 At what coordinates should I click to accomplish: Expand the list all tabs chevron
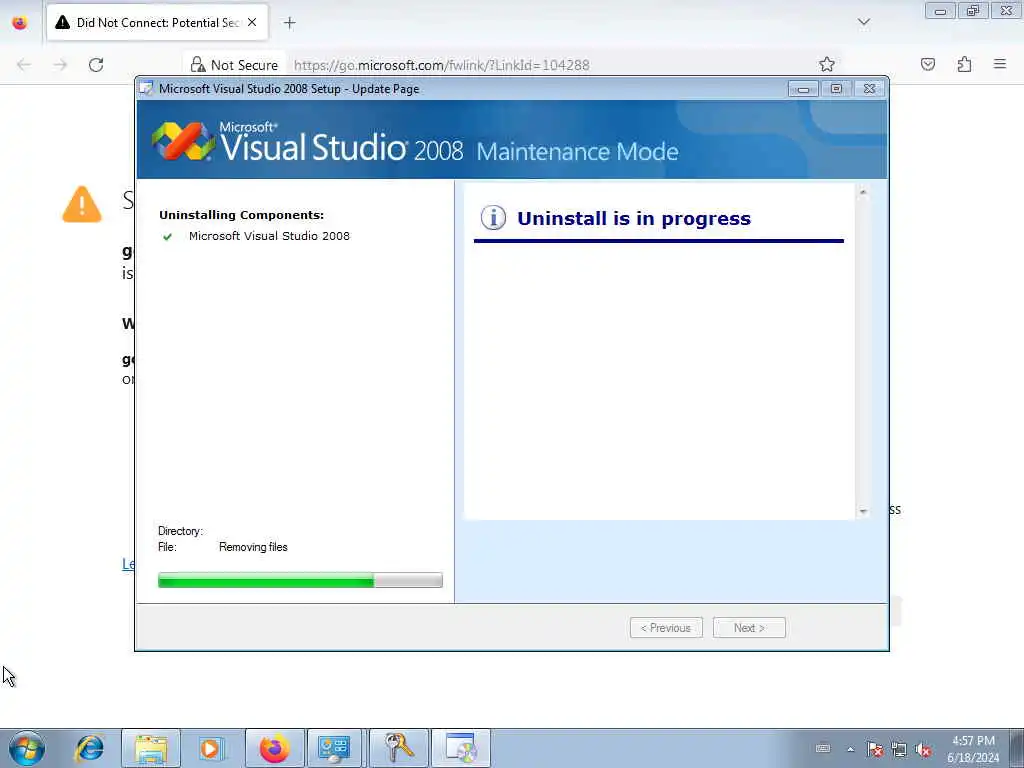coord(863,22)
